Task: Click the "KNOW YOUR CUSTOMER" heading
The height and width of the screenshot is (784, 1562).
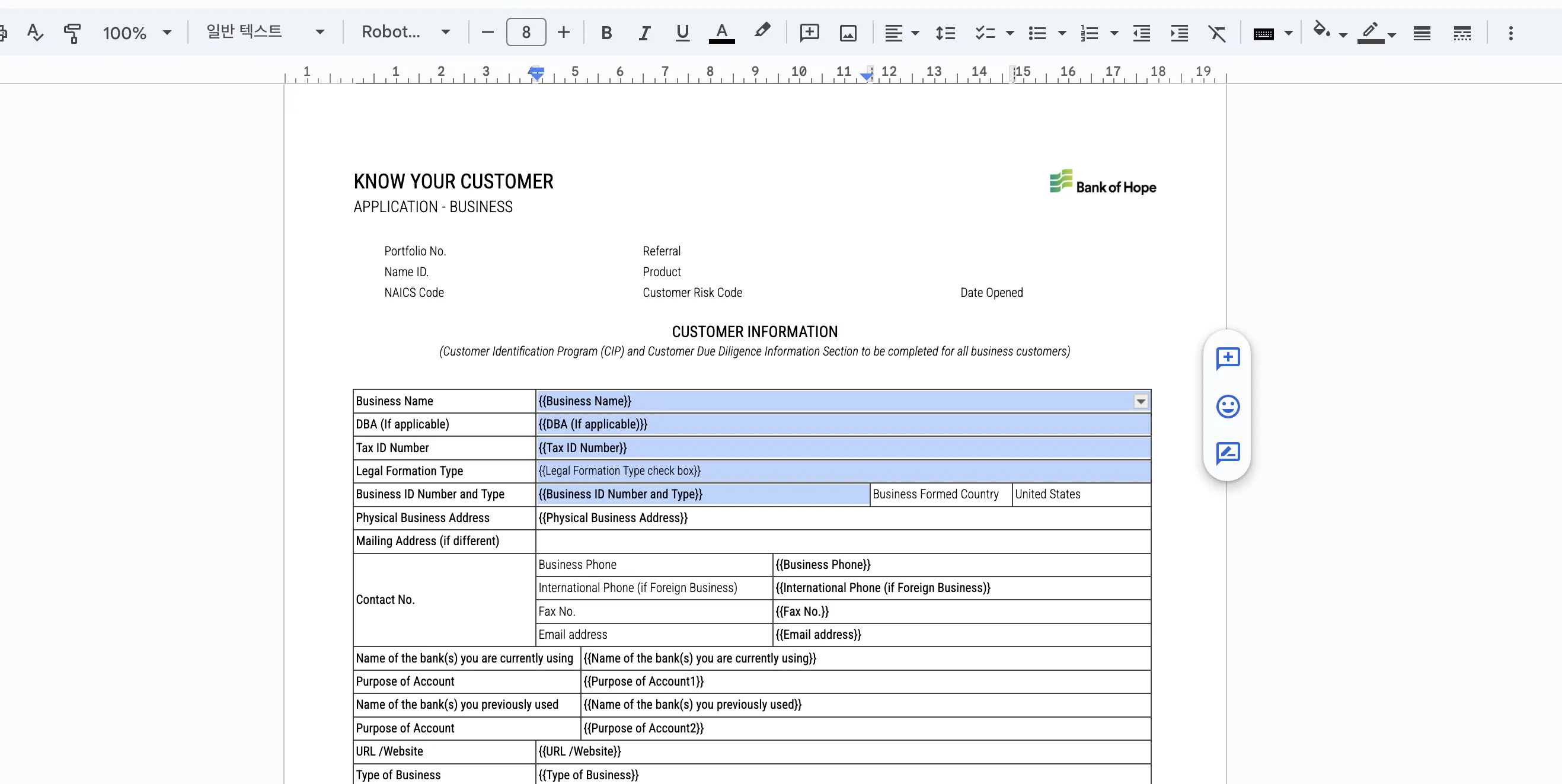Action: pos(453,181)
